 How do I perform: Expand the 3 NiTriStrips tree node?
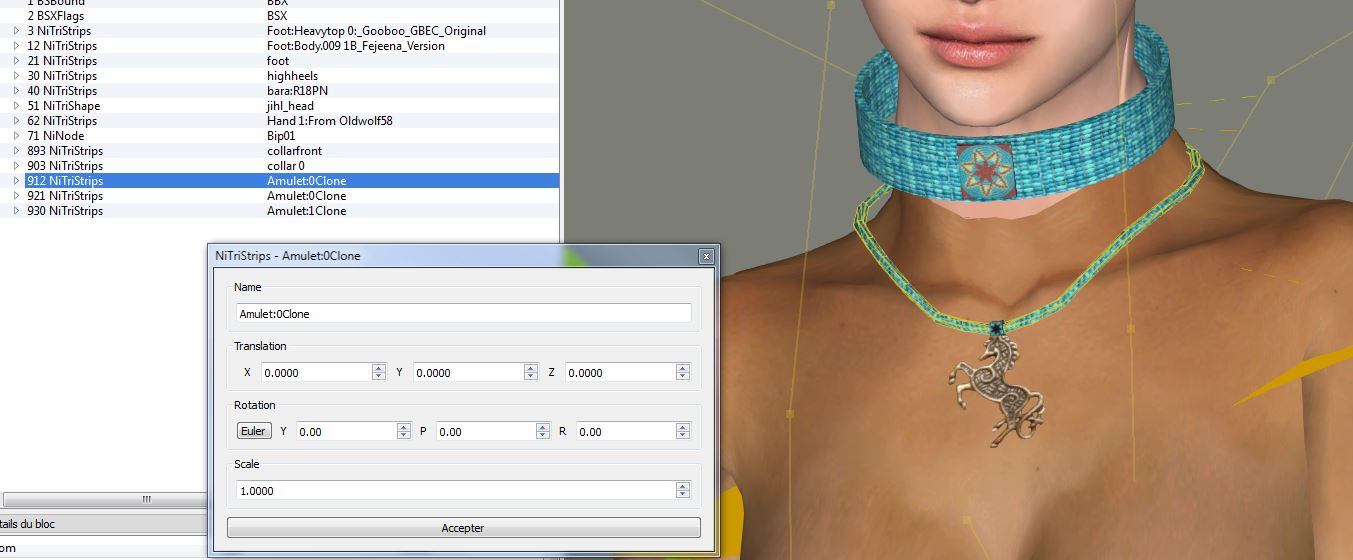17,31
